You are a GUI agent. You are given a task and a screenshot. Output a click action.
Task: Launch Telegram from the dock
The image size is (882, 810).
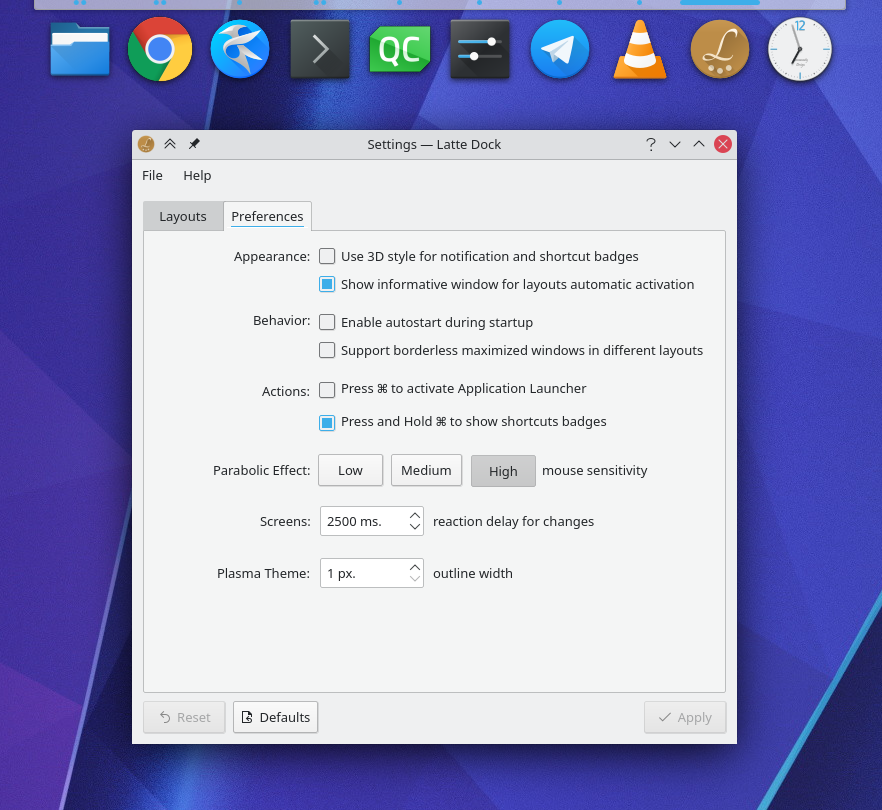[x=560, y=49]
